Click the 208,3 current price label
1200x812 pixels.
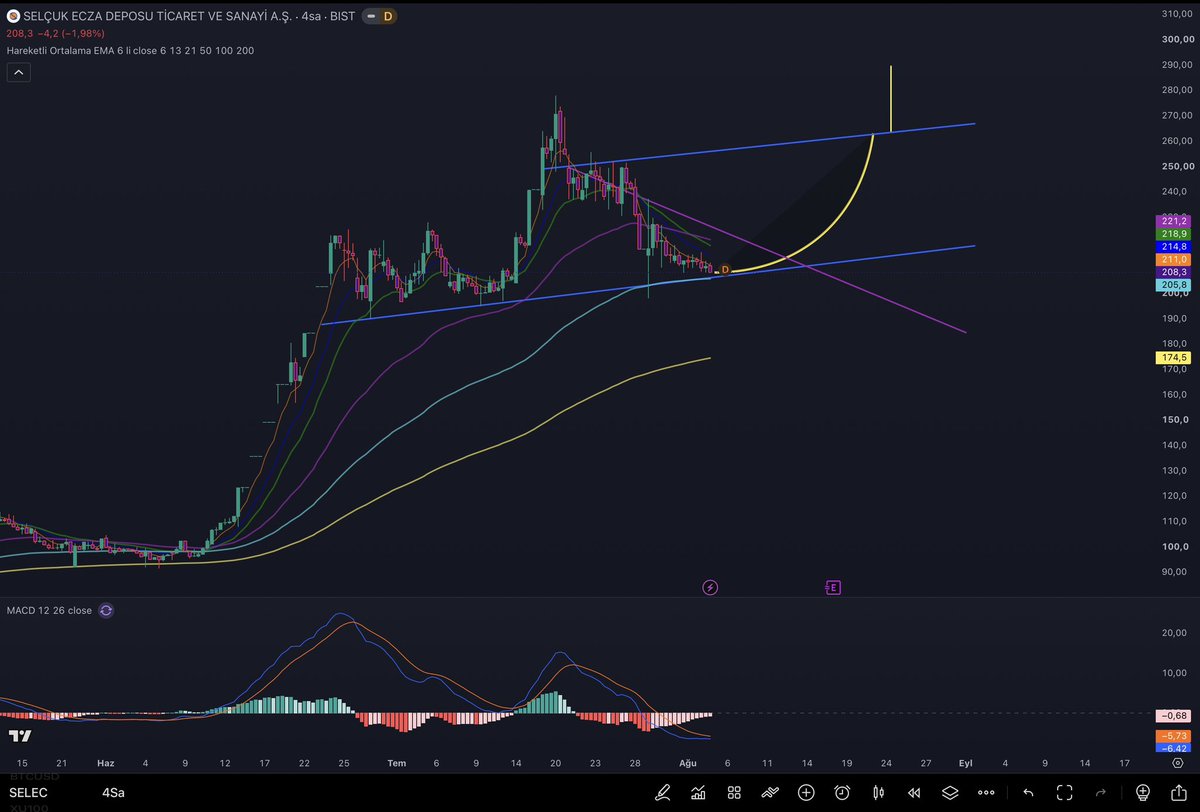1173,272
